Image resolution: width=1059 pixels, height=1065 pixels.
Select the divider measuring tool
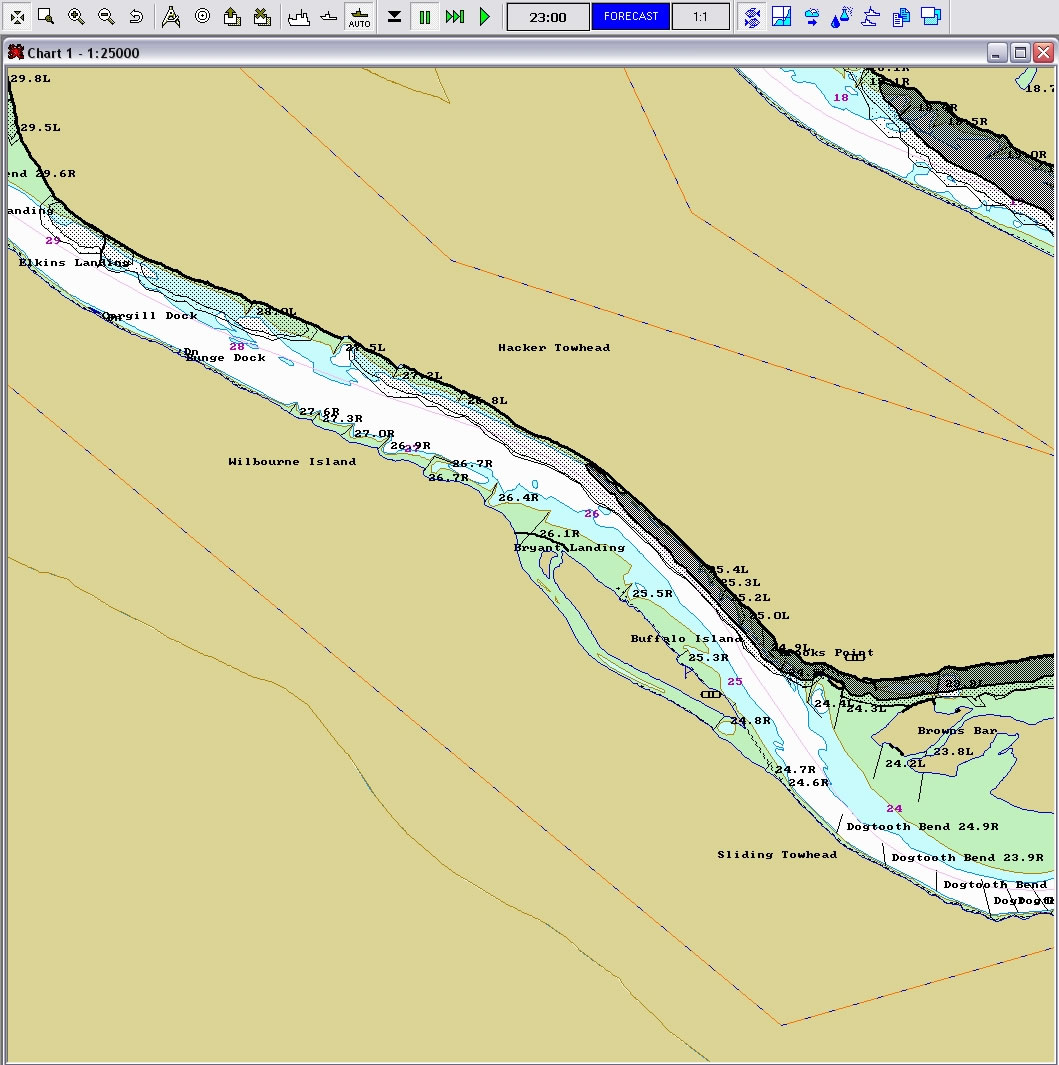click(171, 16)
